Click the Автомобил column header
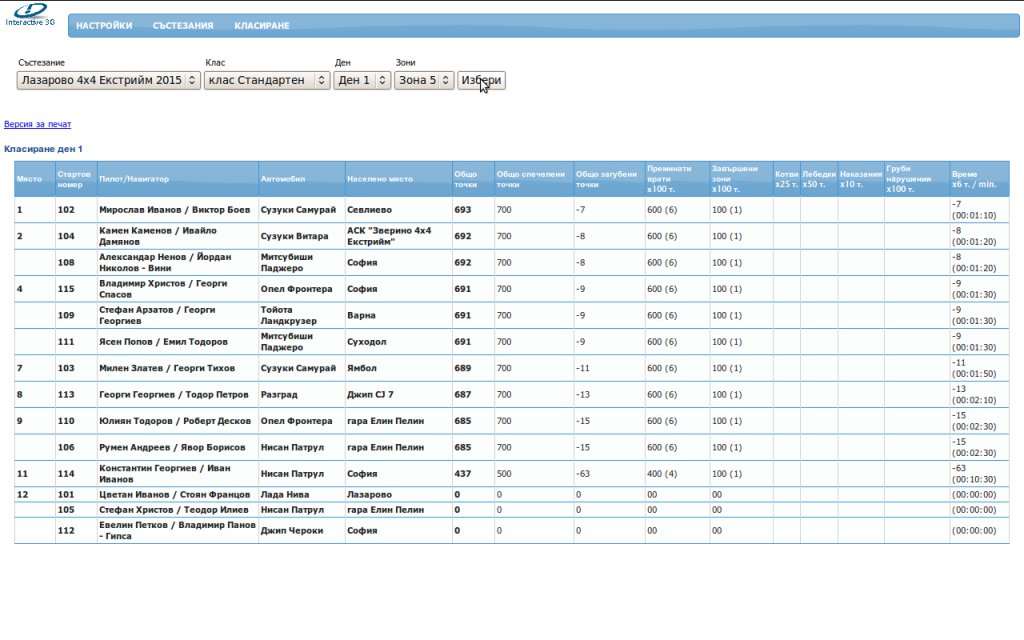 pyautogui.click(x=280, y=179)
